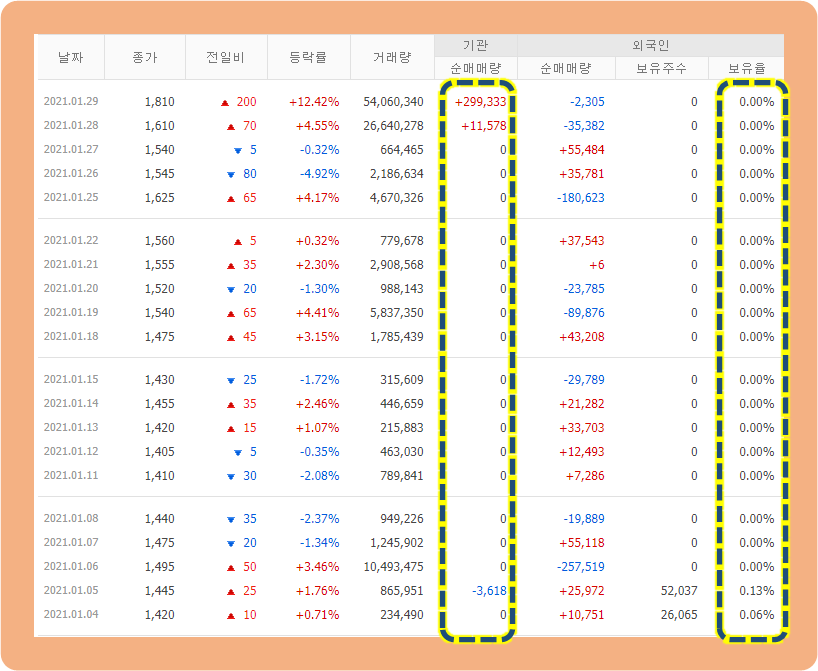Click the volume value 10,493,475
Screen dimensions: 818x671
[393, 567]
